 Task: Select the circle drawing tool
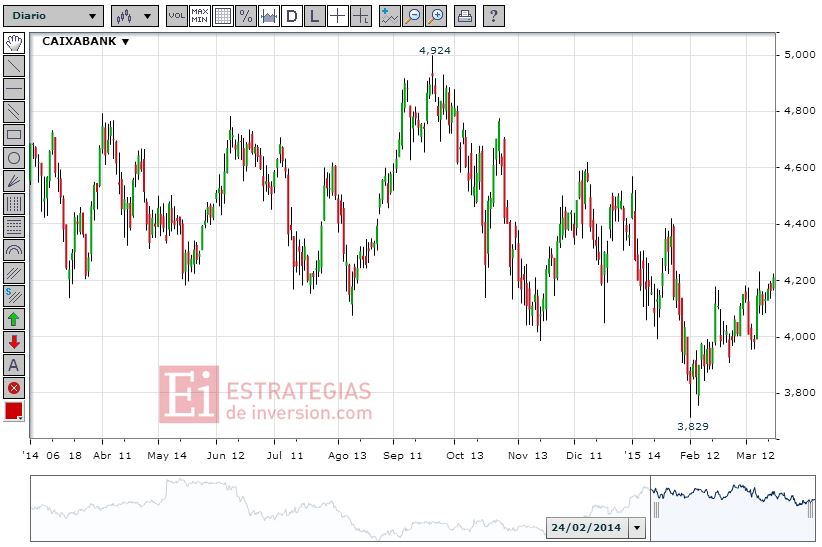point(14,158)
